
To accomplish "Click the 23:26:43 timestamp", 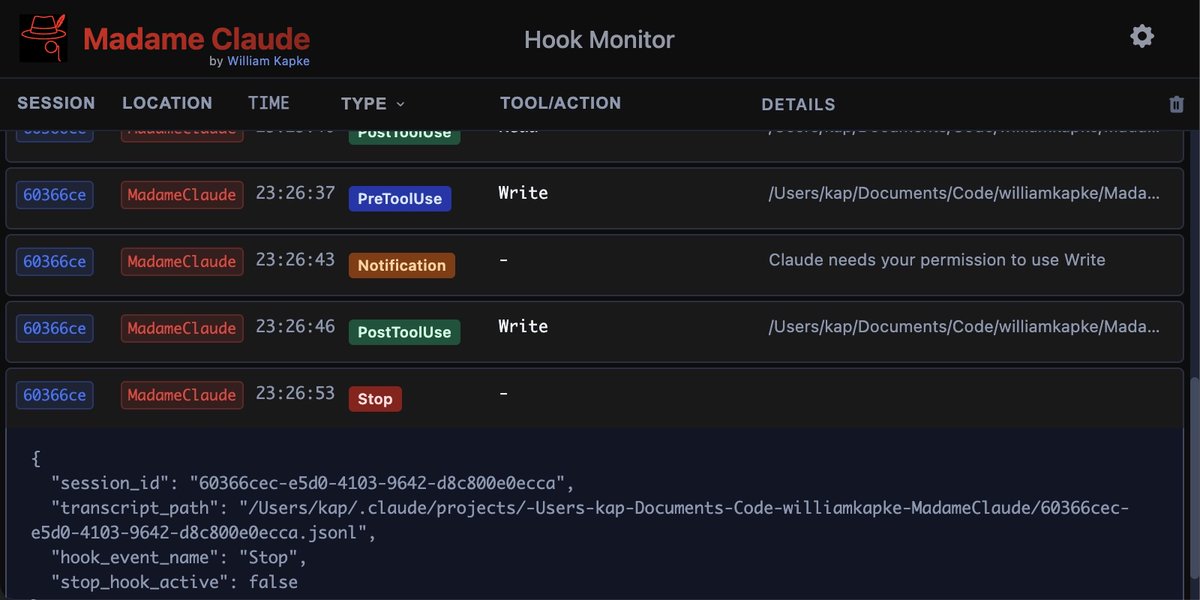I will (x=295, y=259).
